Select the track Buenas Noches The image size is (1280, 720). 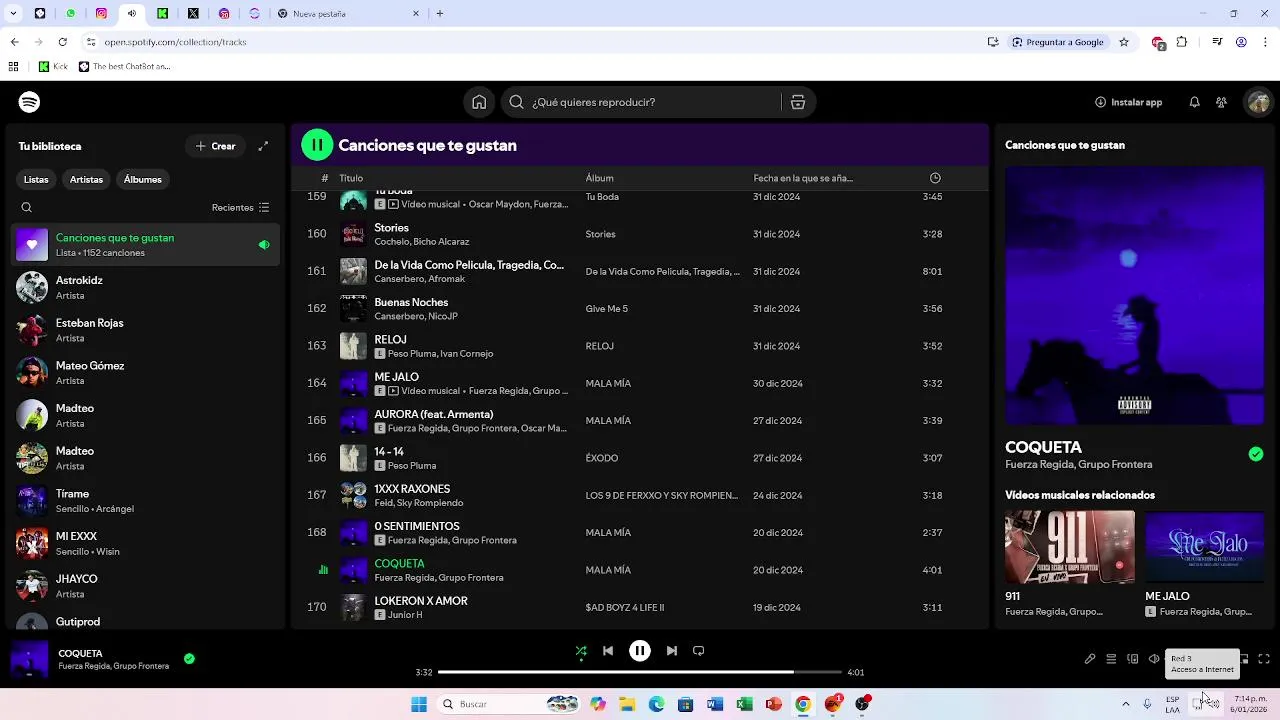[640, 309]
